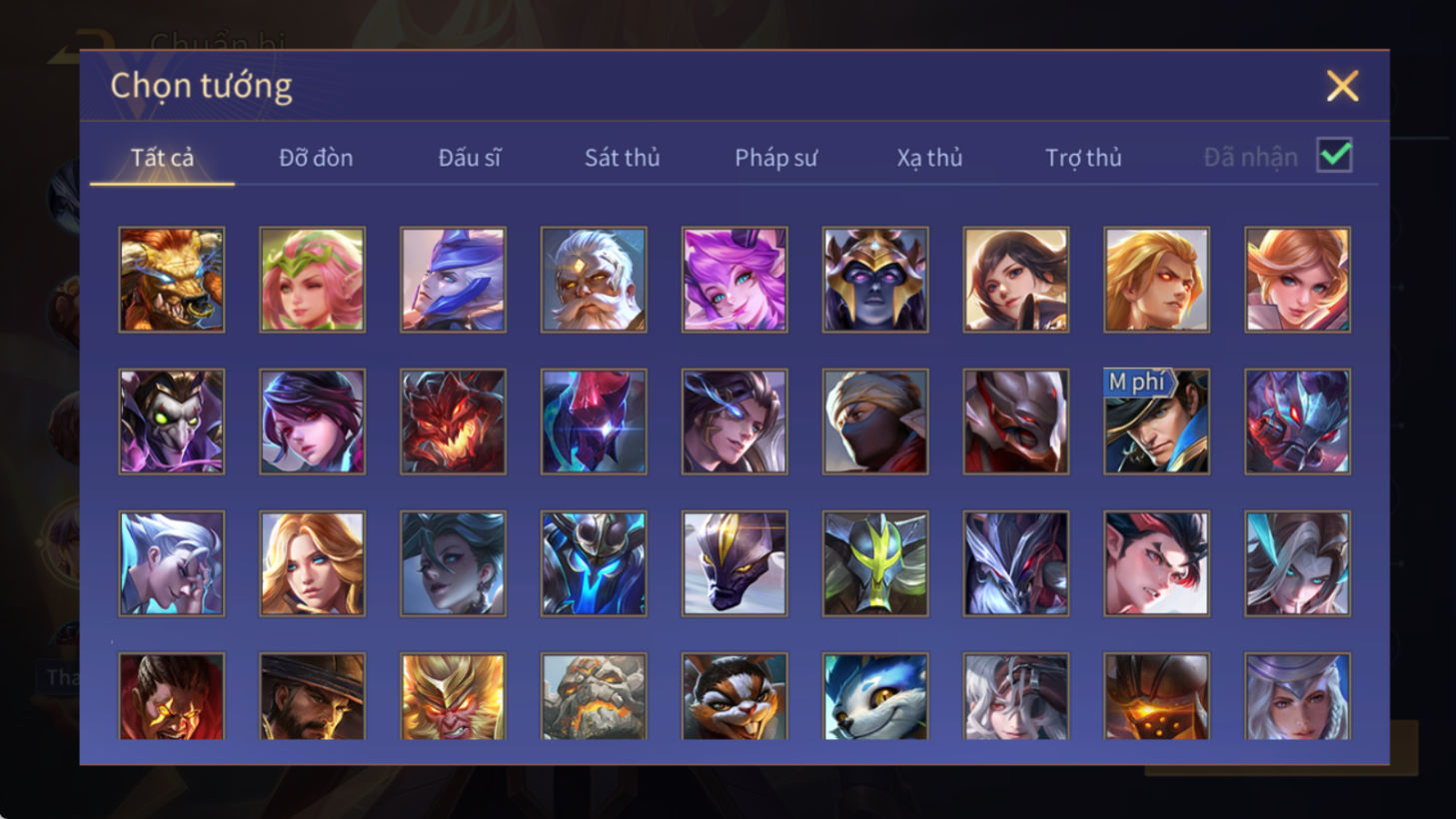Select the Trợ thủ tab

(1083, 158)
